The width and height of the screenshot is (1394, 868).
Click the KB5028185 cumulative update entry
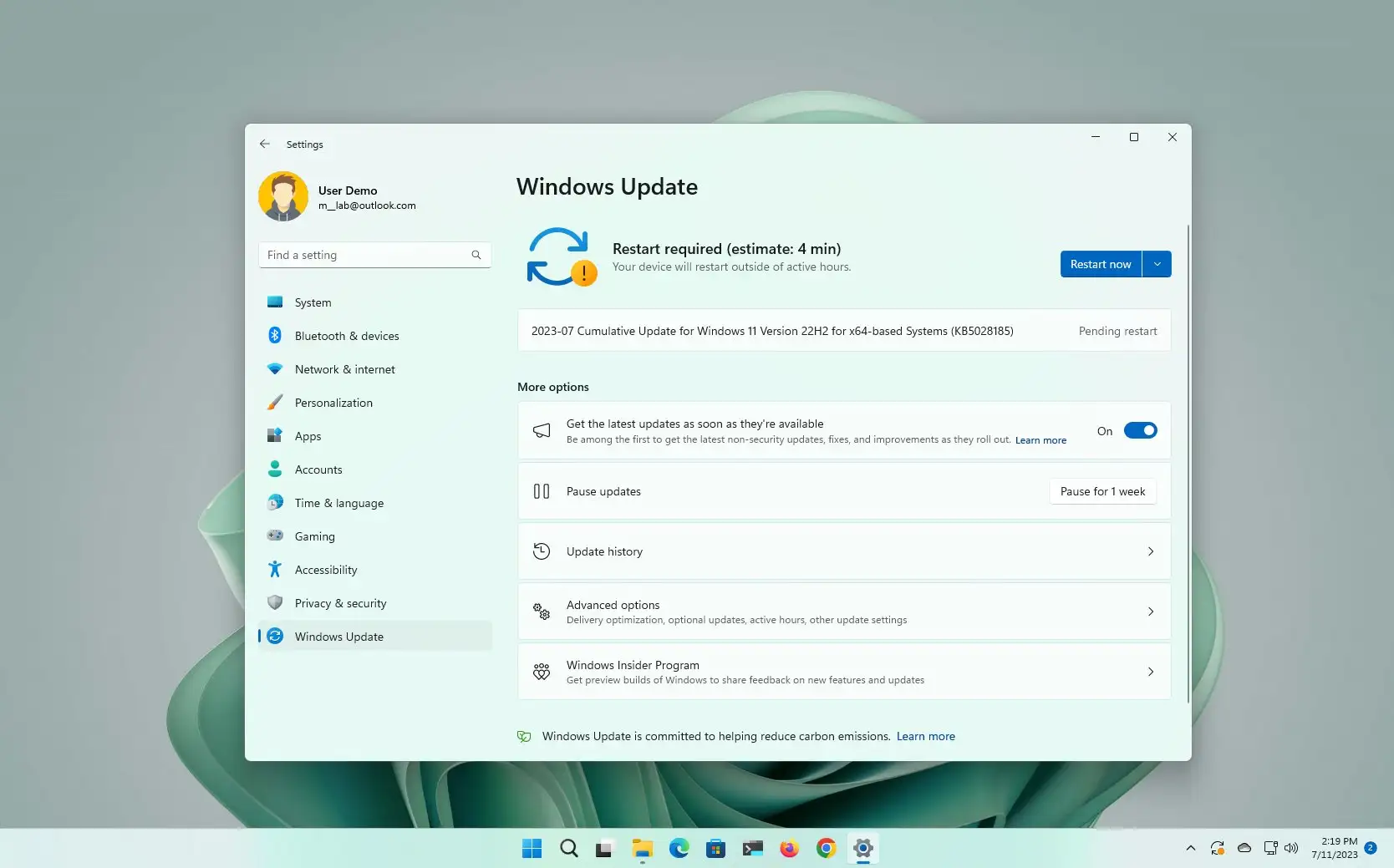[844, 331]
